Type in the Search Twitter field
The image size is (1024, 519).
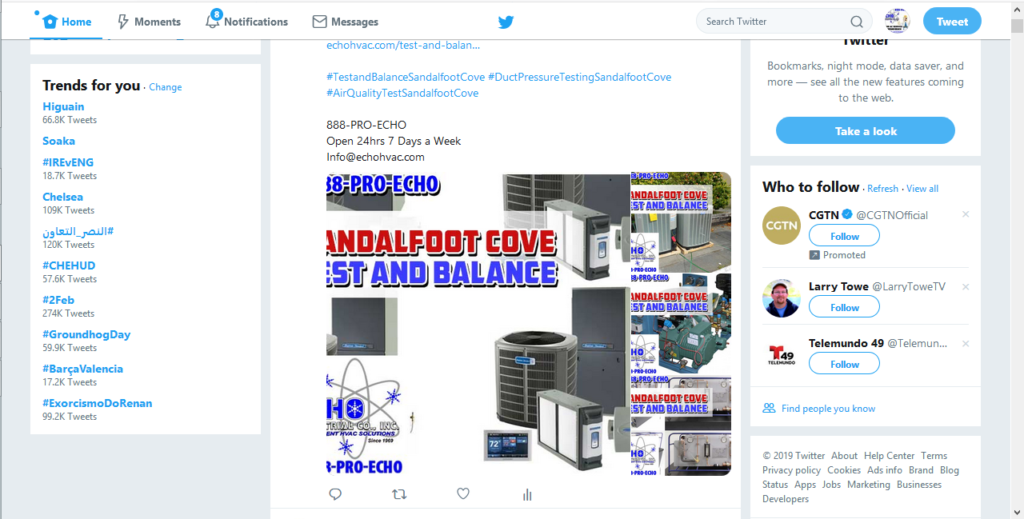click(774, 22)
